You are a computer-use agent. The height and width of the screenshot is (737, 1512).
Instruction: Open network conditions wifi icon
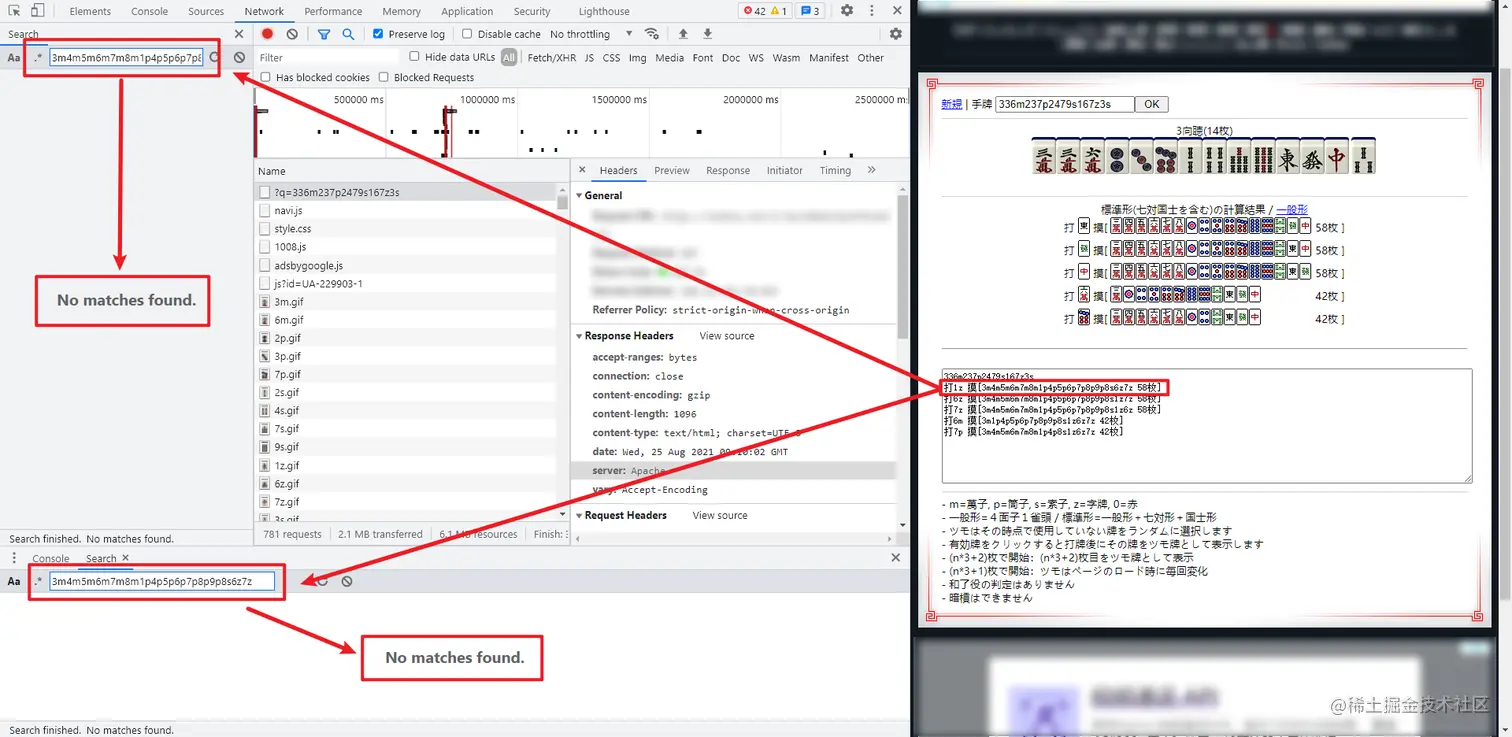(x=652, y=34)
